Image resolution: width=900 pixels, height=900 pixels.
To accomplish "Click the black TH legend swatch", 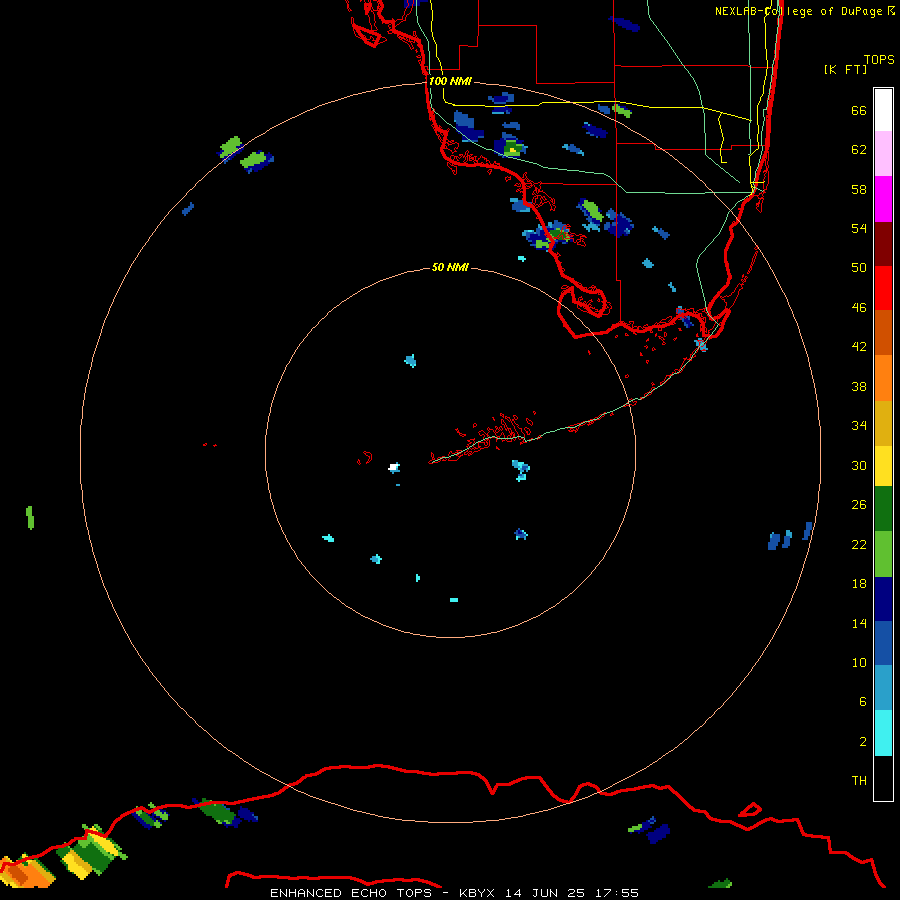I will coord(883,778).
